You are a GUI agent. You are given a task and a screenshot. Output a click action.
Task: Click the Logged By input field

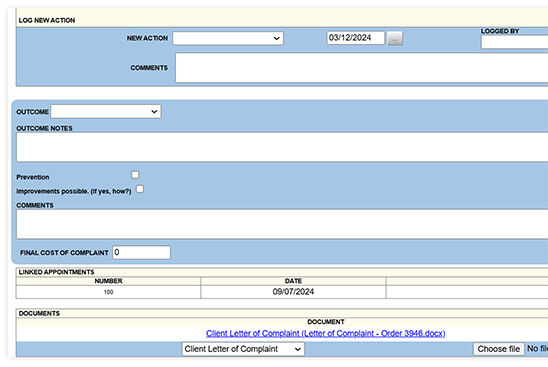(514, 42)
